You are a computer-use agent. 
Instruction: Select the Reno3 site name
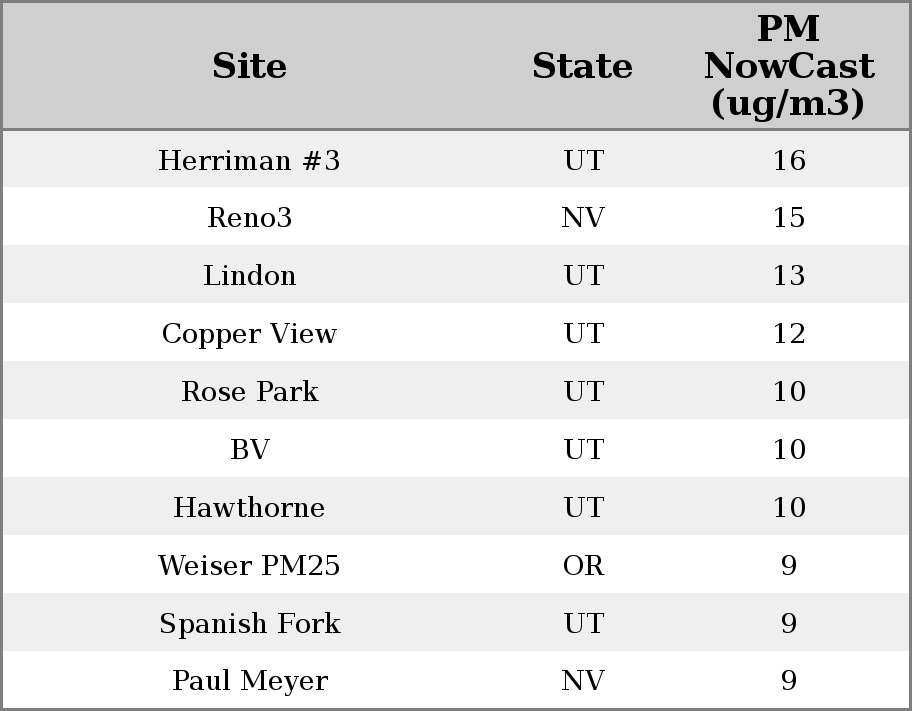(249, 218)
